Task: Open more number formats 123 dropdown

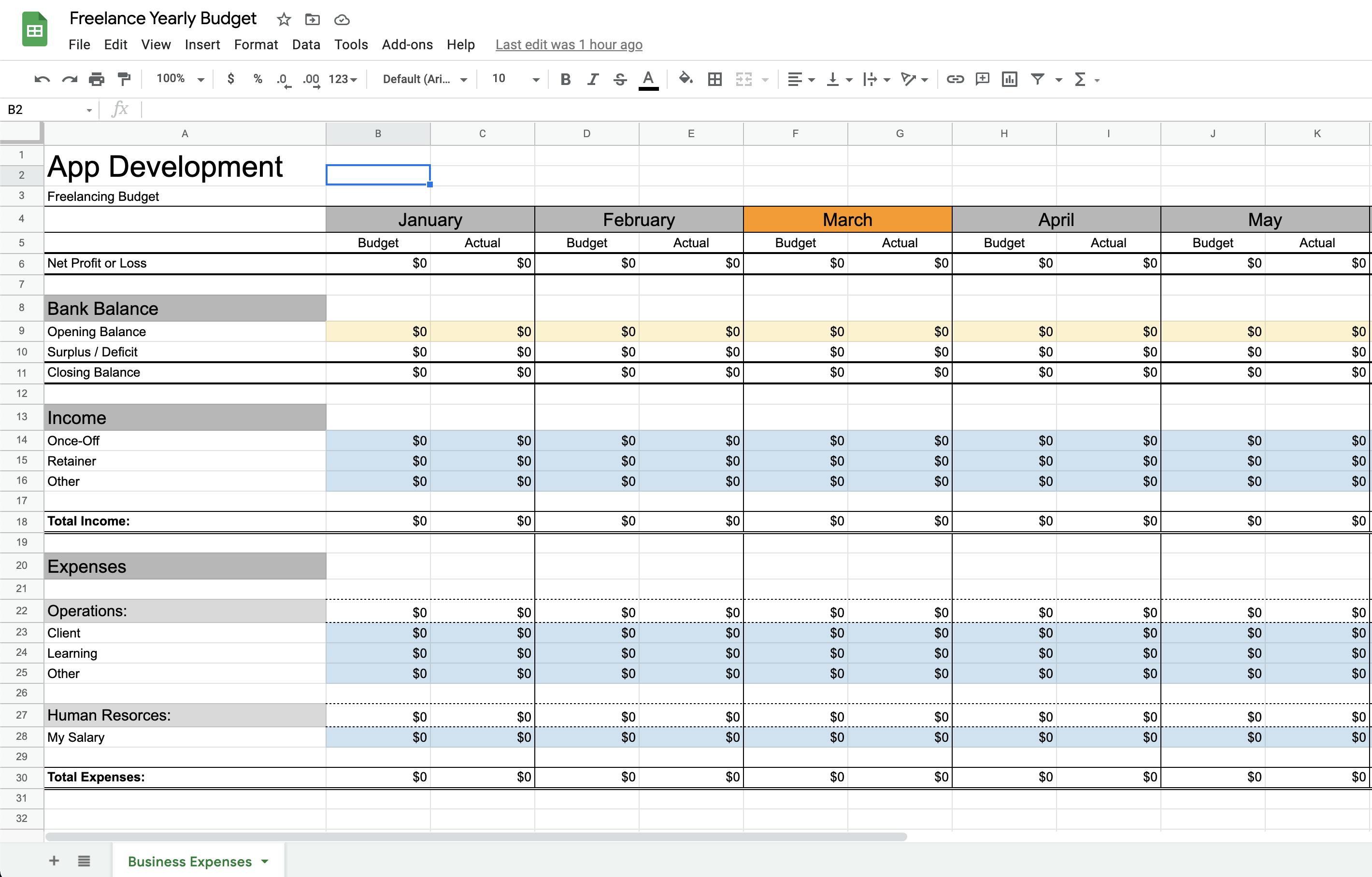Action: pos(343,79)
